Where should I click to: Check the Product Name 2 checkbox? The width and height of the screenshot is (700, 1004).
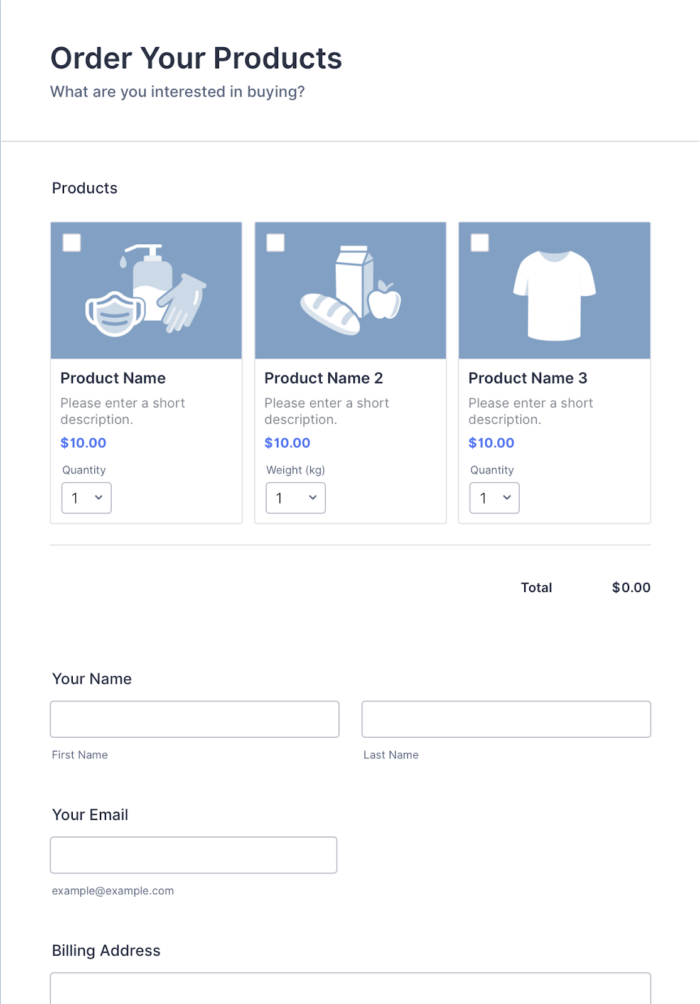[x=275, y=241]
